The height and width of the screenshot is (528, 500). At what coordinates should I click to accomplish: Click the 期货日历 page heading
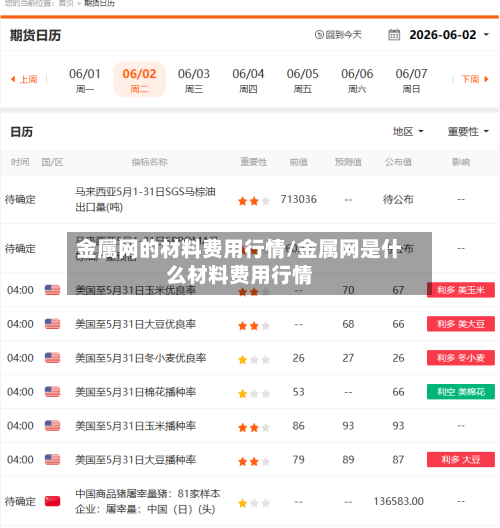[x=35, y=35]
